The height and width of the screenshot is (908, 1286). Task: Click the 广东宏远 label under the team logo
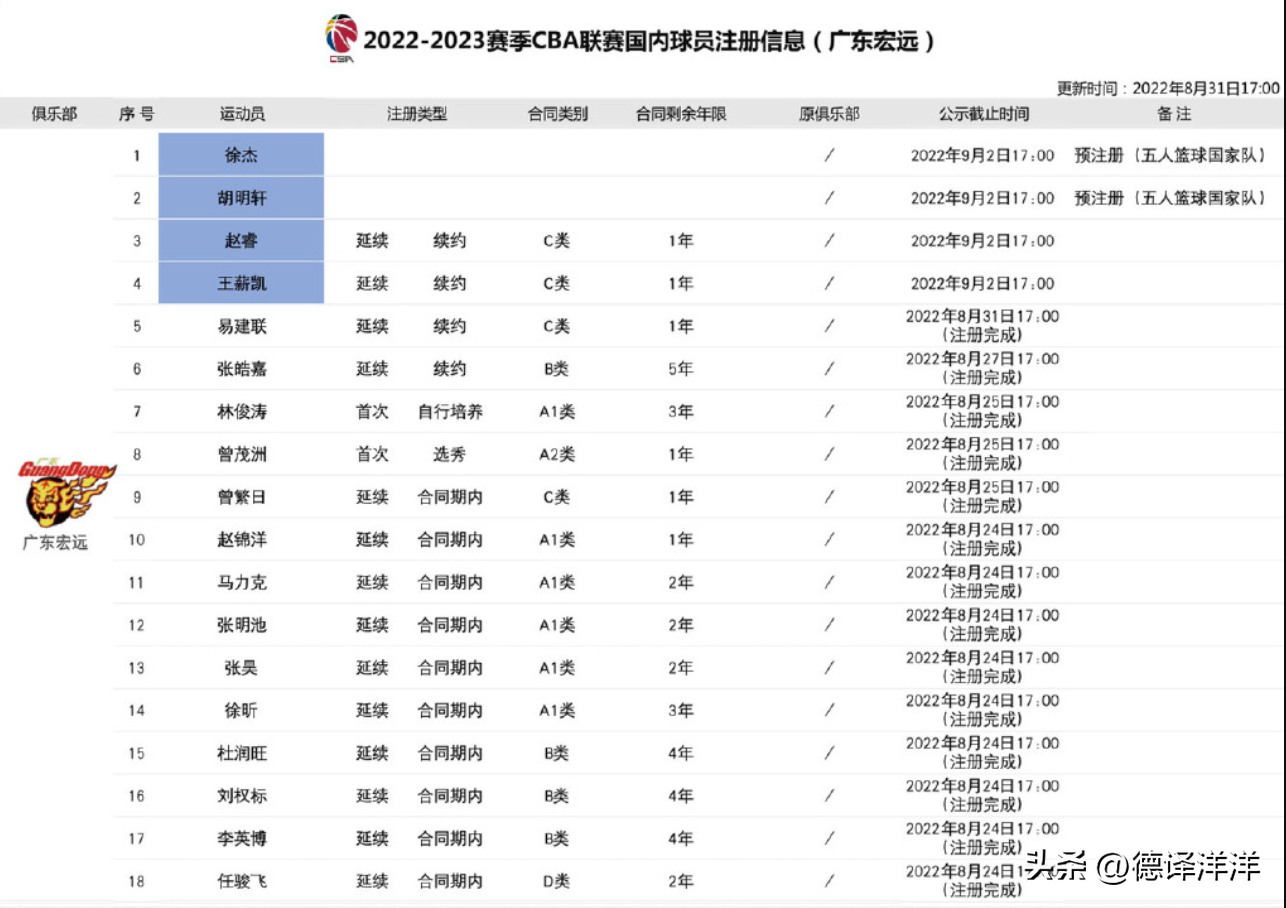point(55,543)
